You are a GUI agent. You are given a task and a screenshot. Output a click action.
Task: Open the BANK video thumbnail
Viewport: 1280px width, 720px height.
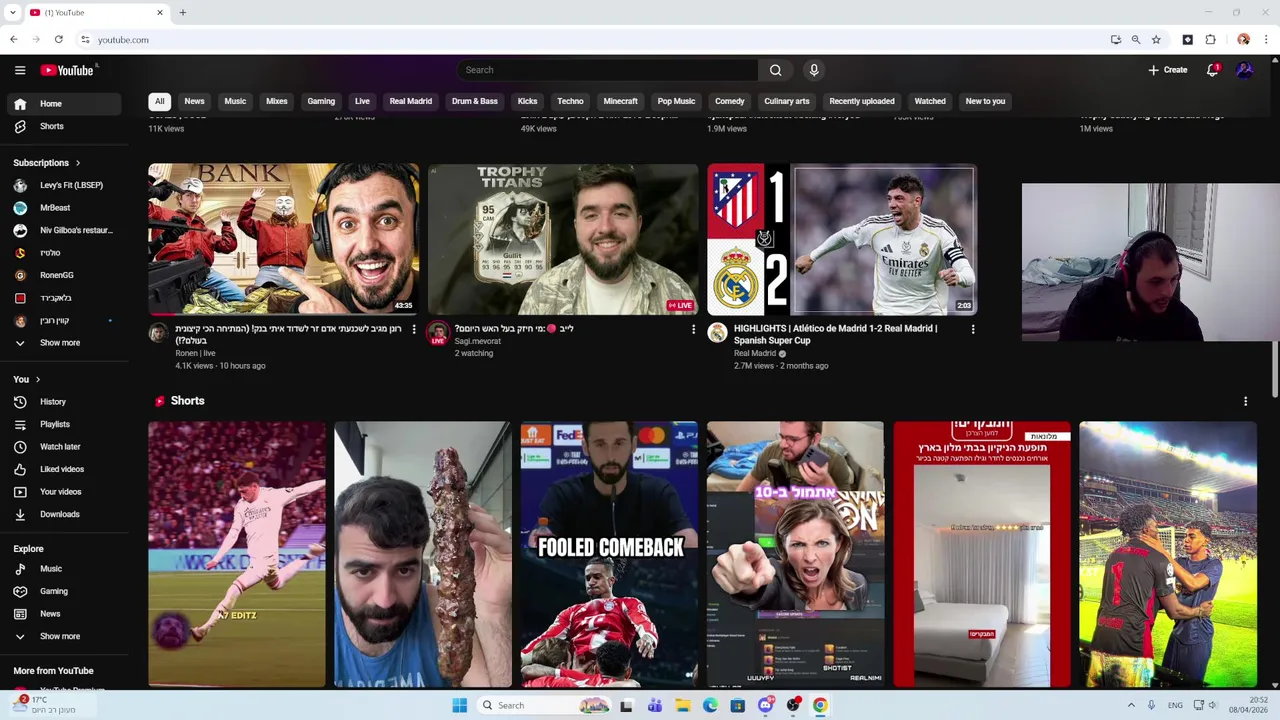pyautogui.click(x=284, y=239)
